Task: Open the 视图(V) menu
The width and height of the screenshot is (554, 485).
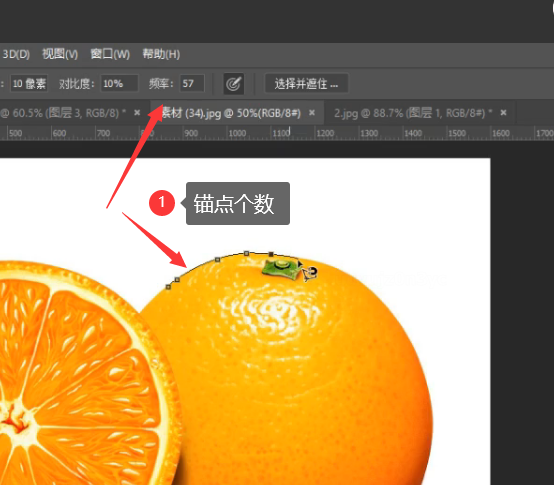Action: click(60, 54)
